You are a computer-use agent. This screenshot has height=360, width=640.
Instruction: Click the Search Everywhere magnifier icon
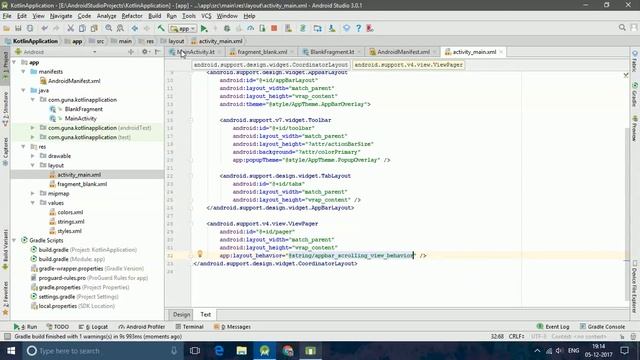point(622,28)
